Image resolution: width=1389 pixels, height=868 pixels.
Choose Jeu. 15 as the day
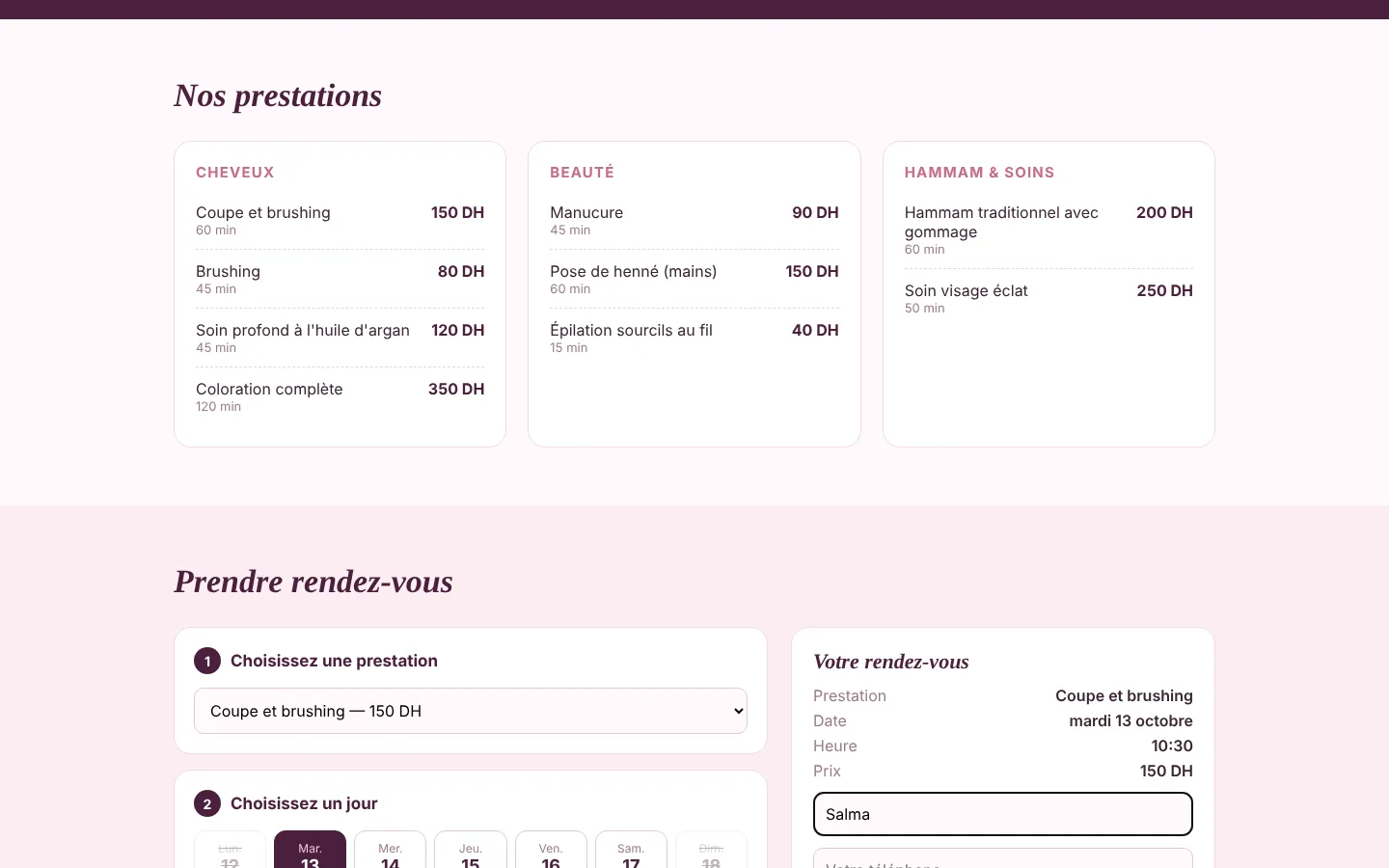(470, 850)
